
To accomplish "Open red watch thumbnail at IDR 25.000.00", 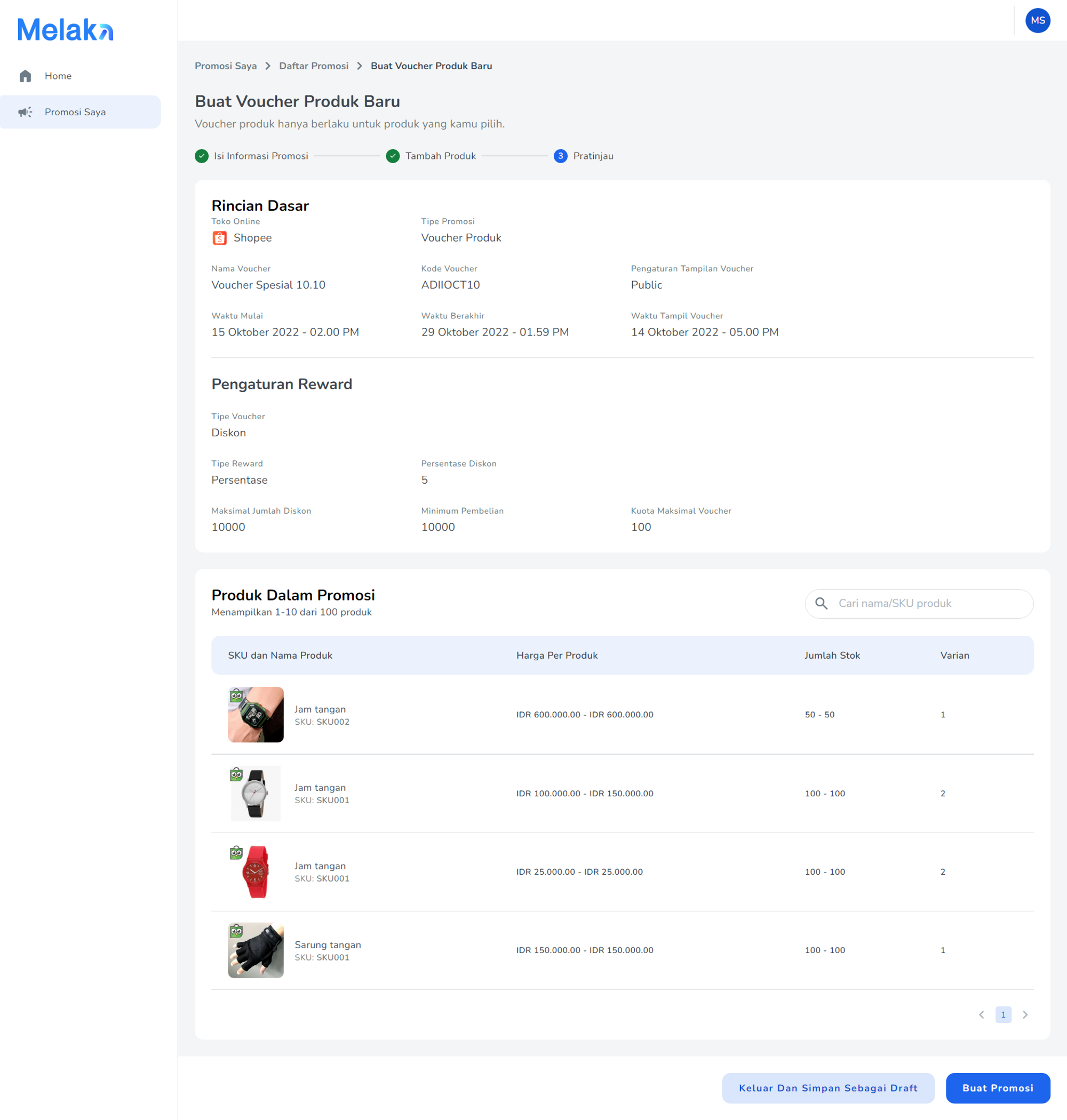I will 256,872.
